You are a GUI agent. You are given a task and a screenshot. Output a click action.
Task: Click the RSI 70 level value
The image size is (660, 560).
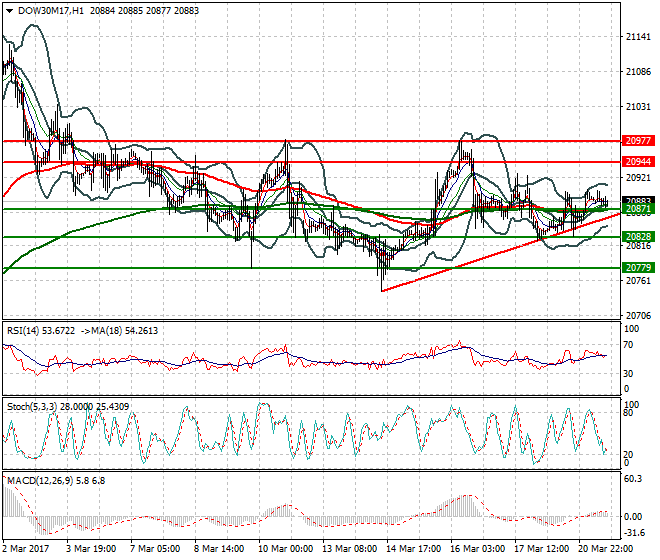628,345
